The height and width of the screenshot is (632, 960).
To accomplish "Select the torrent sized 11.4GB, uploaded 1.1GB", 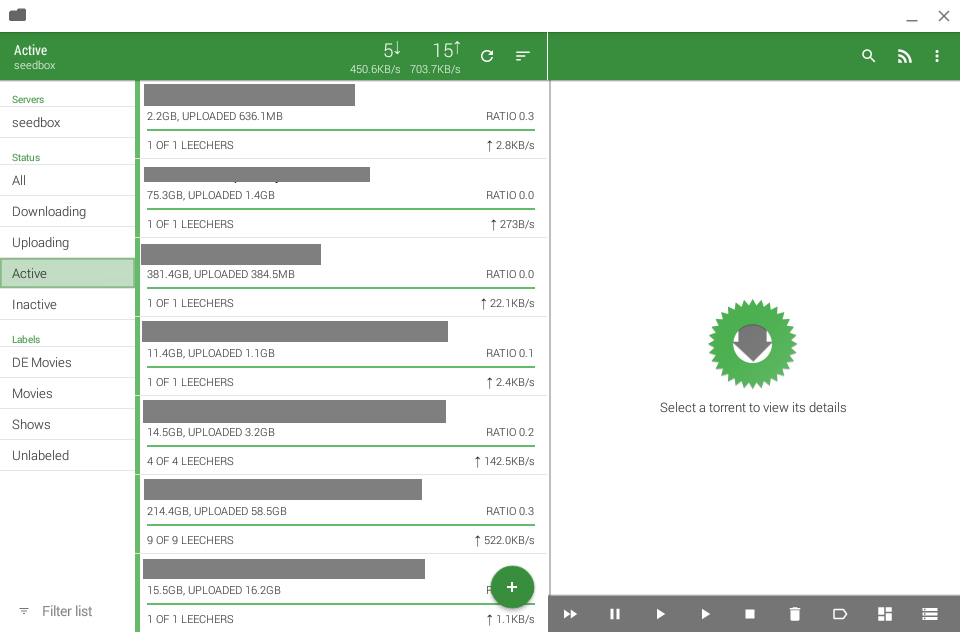I will tap(341, 357).
